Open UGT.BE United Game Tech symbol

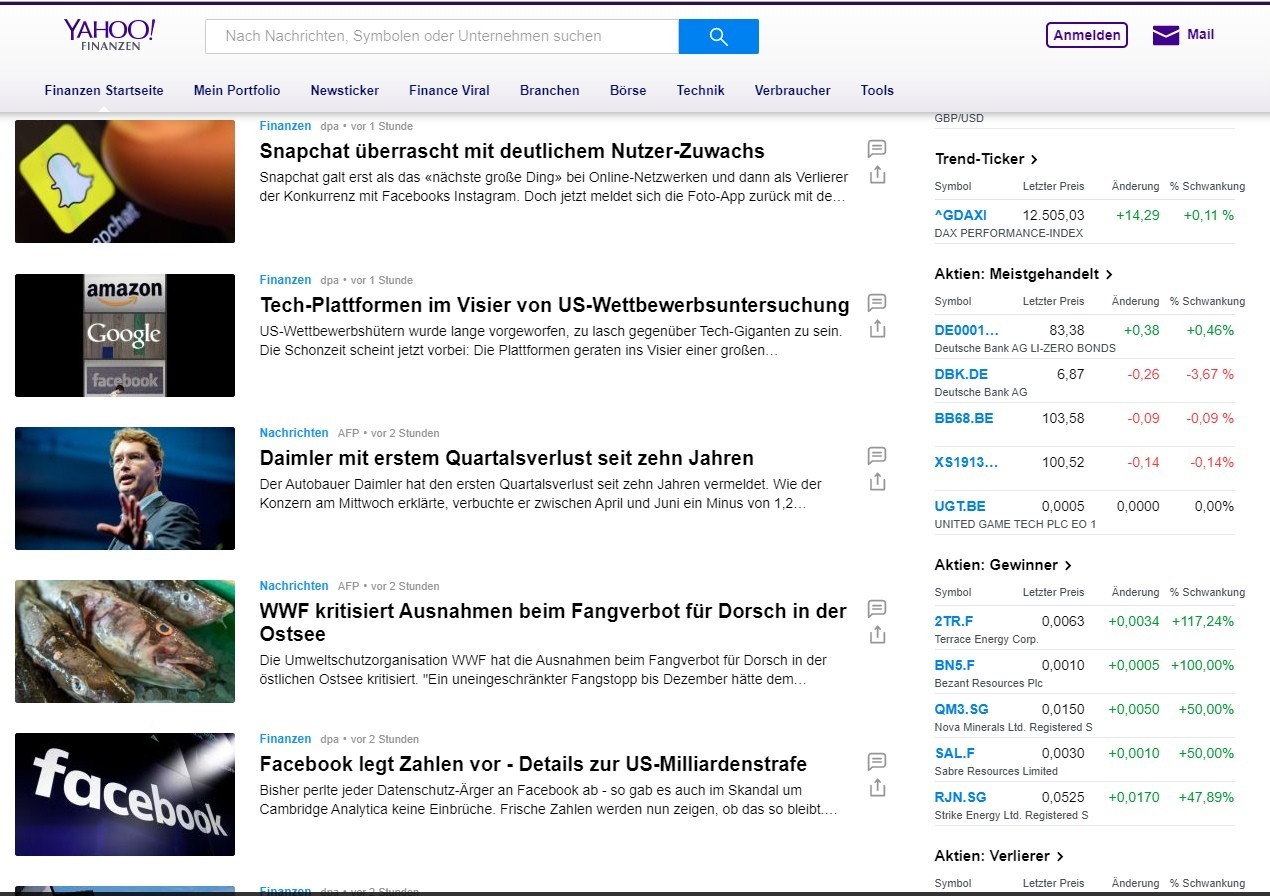pos(960,506)
